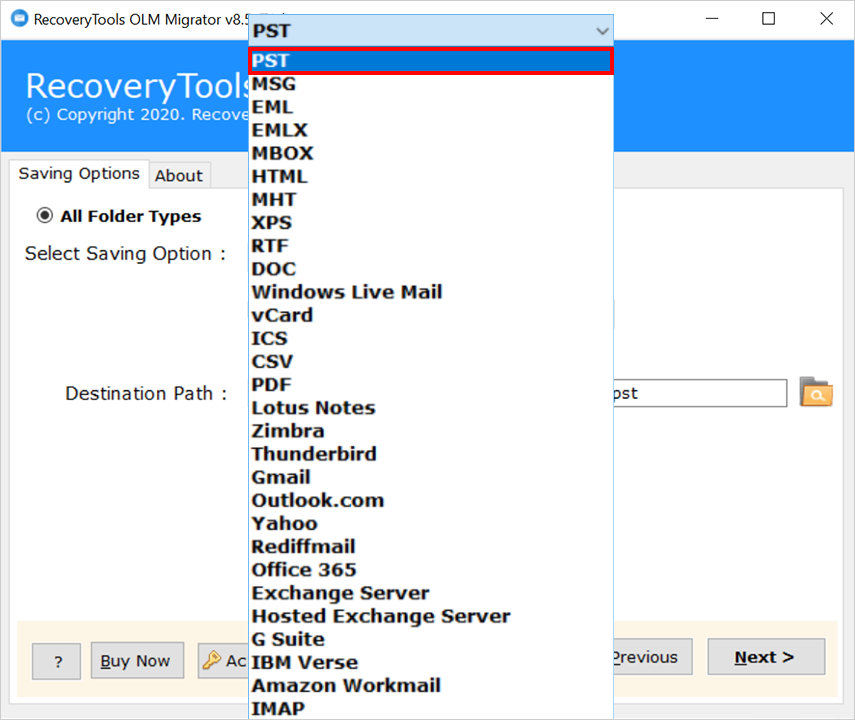Select Thunderbird as saving option
The height and width of the screenshot is (720, 855).
[431, 454]
